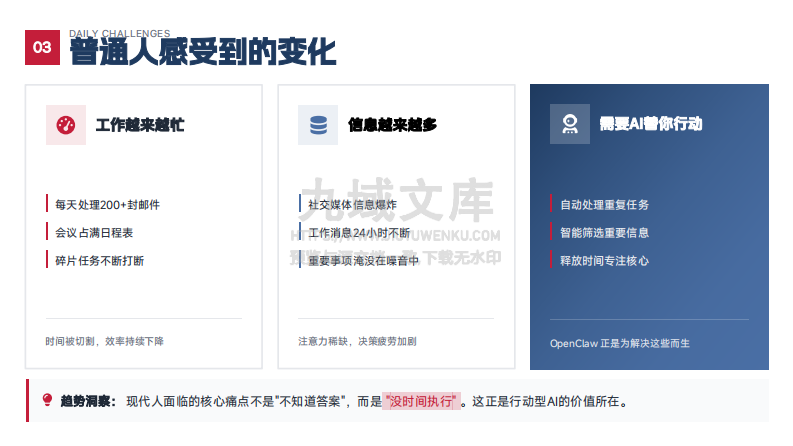Image resolution: width=793 pixels, height=446 pixels.
Task: Click the slide title 普通人感受到的变化
Action: pyautogui.click(x=202, y=52)
